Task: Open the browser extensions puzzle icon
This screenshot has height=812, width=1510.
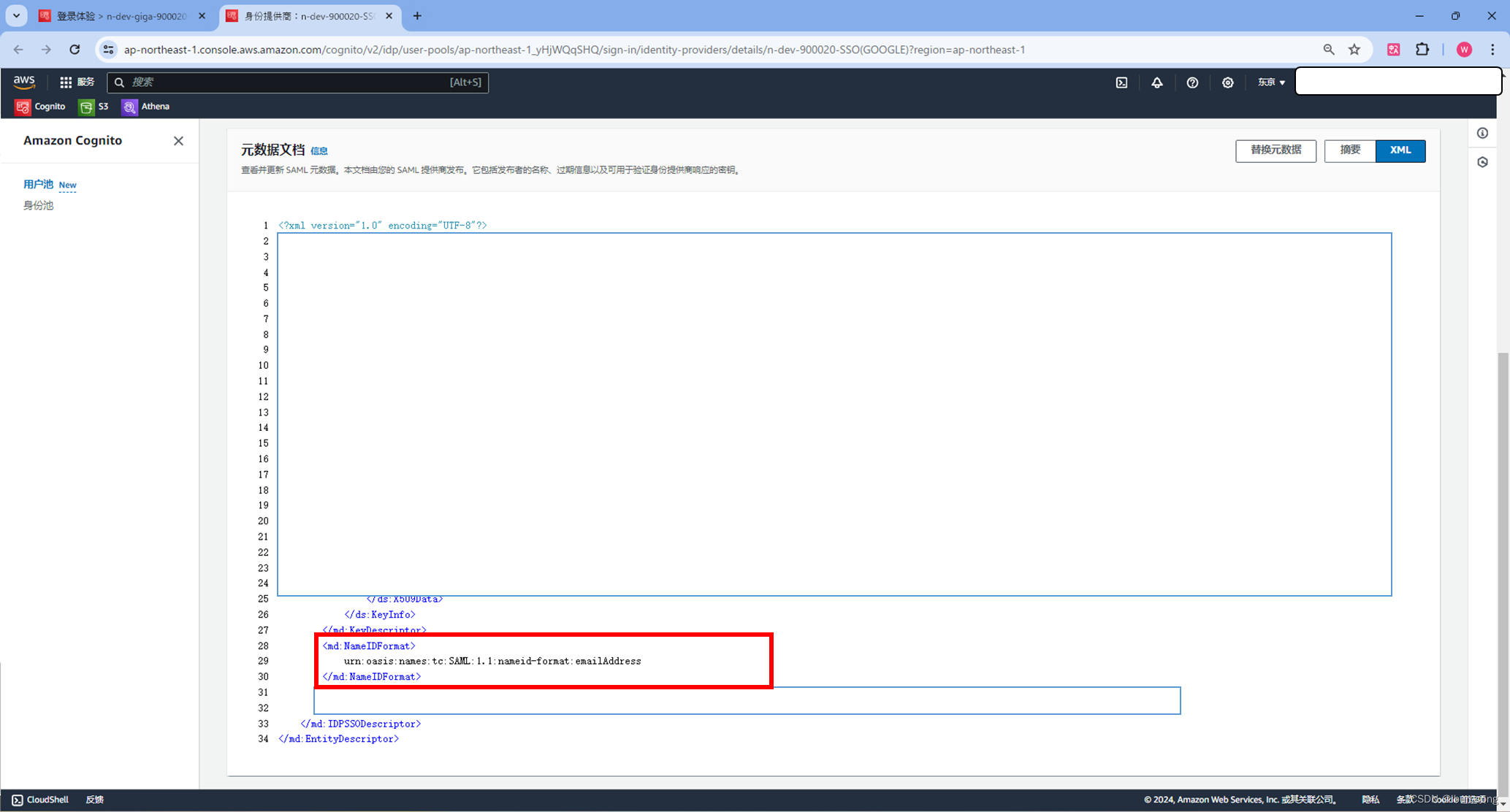Action: (1422, 50)
